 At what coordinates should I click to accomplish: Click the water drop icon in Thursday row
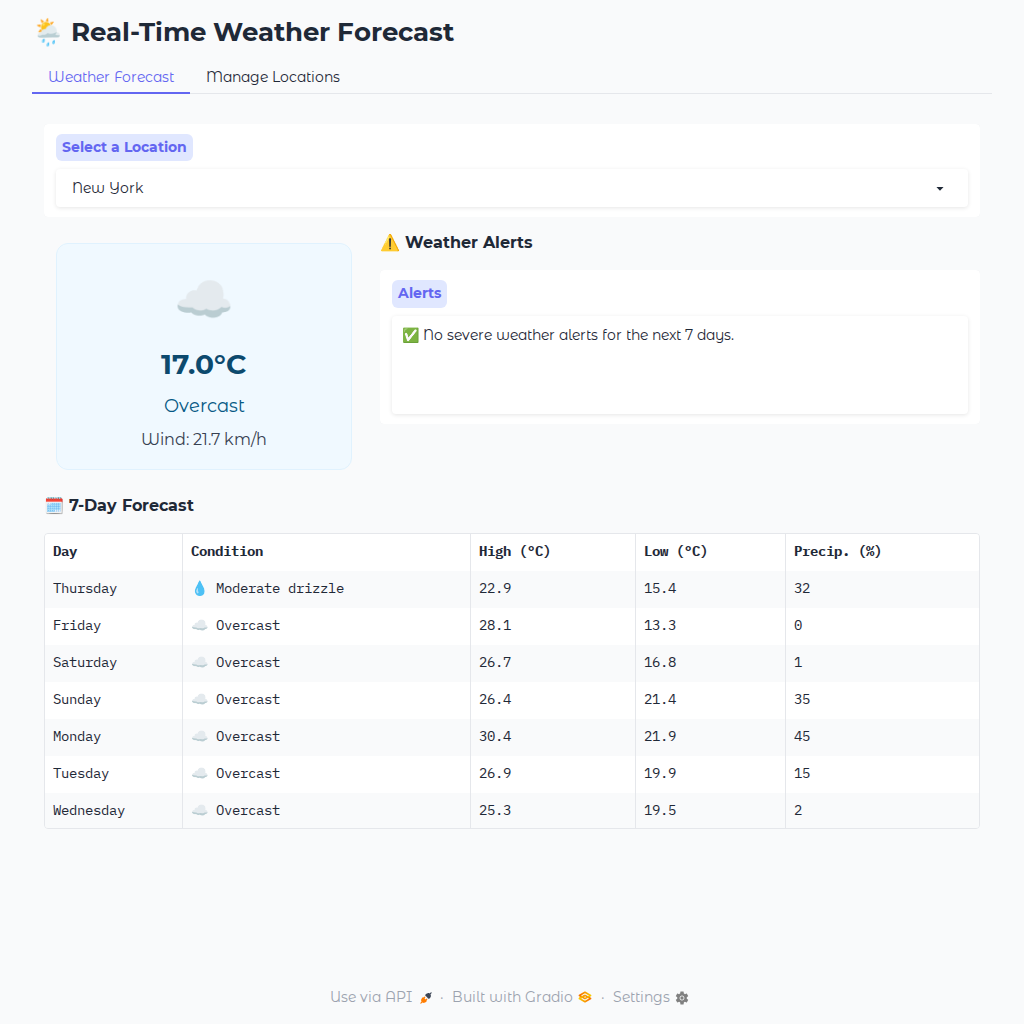point(200,589)
